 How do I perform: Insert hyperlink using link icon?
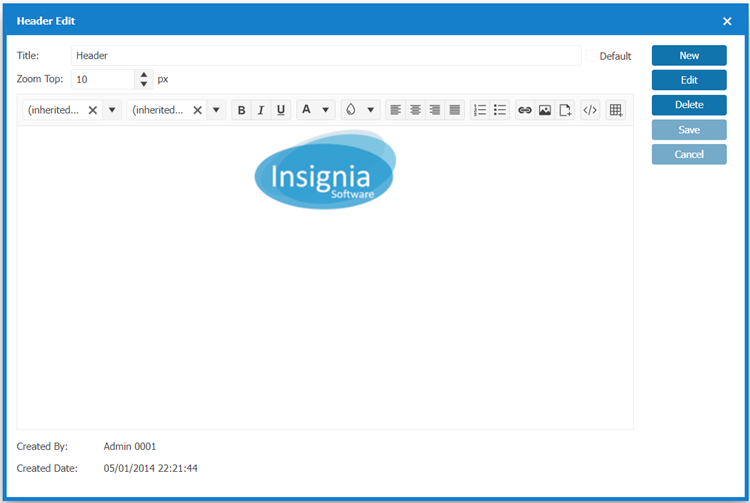click(525, 110)
